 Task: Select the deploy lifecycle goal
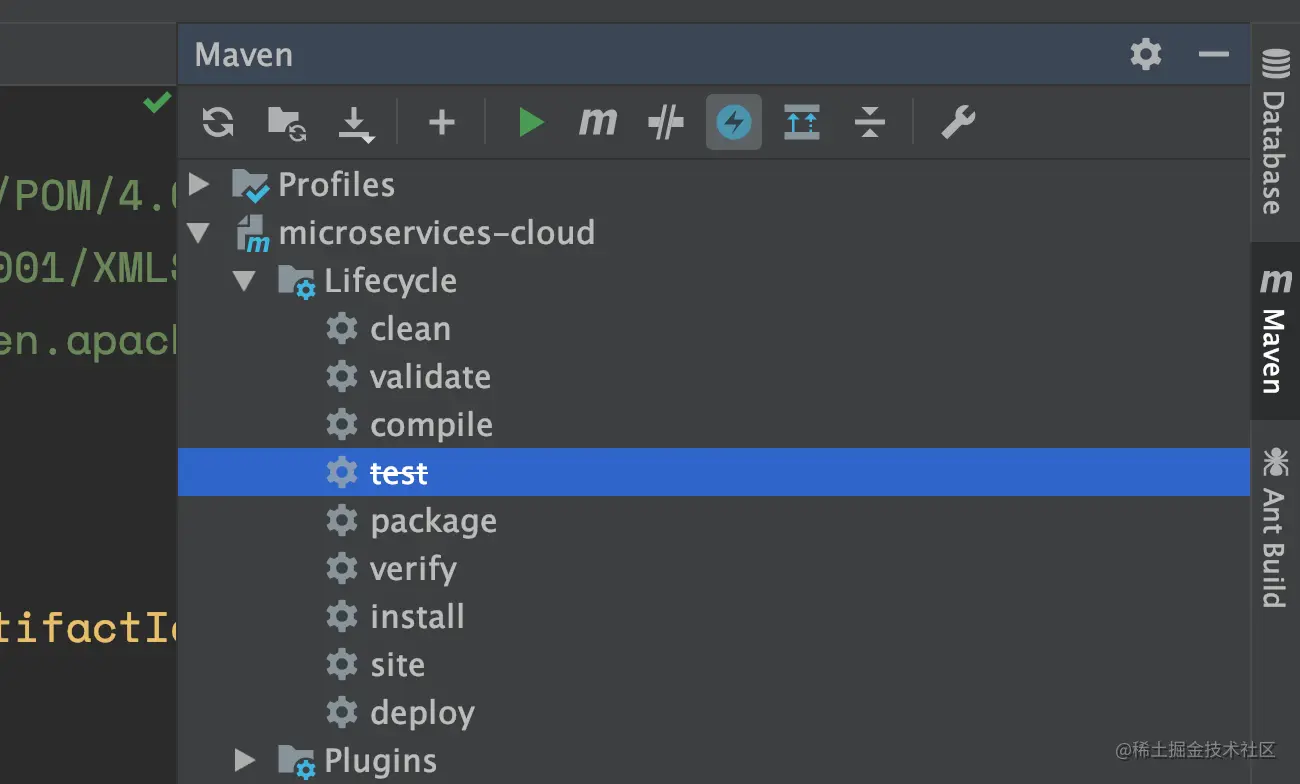[422, 713]
